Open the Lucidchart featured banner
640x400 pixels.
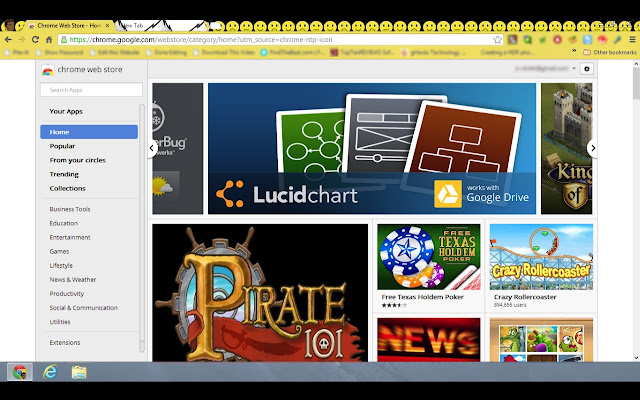click(372, 149)
